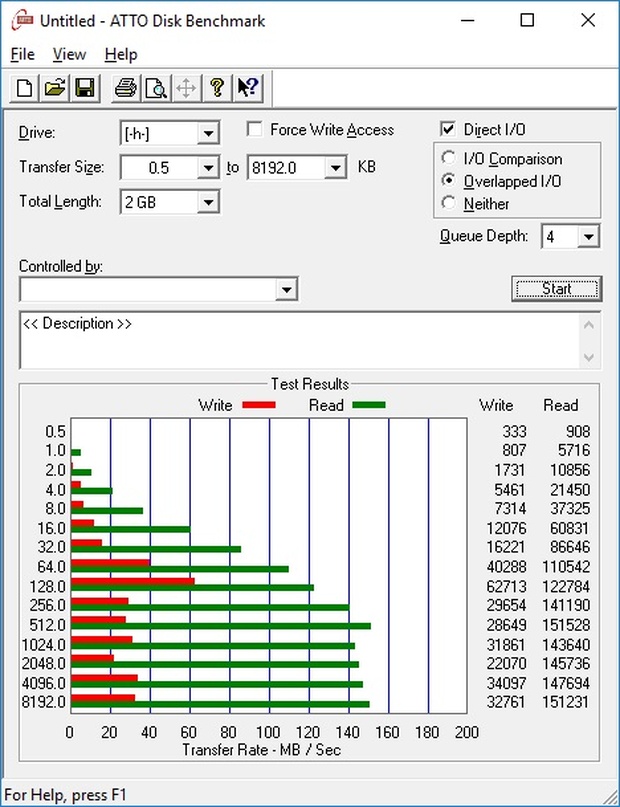
Task: Expand Transfer Size minimum 0.5 dropdown
Action: click(x=208, y=168)
